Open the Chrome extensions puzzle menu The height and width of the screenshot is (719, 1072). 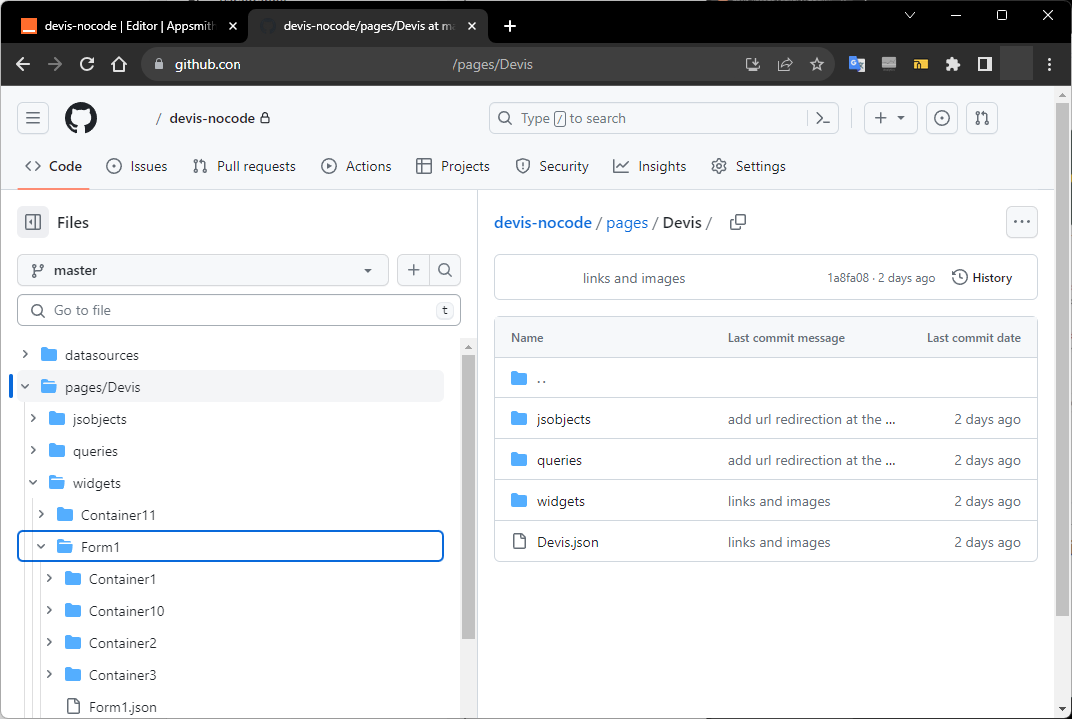pyautogui.click(x=952, y=64)
